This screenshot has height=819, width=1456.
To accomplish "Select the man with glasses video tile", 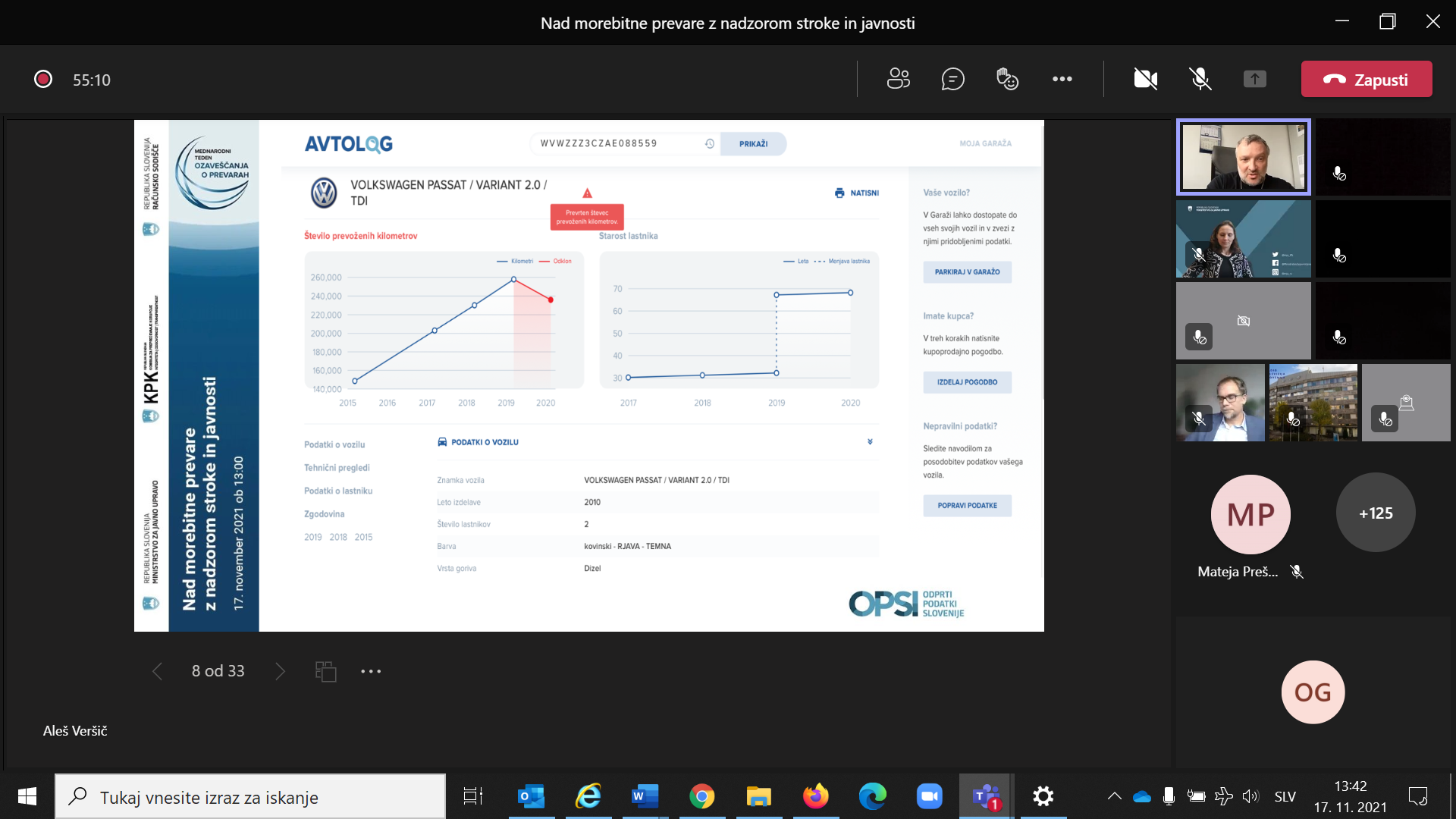I will click(x=1220, y=403).
